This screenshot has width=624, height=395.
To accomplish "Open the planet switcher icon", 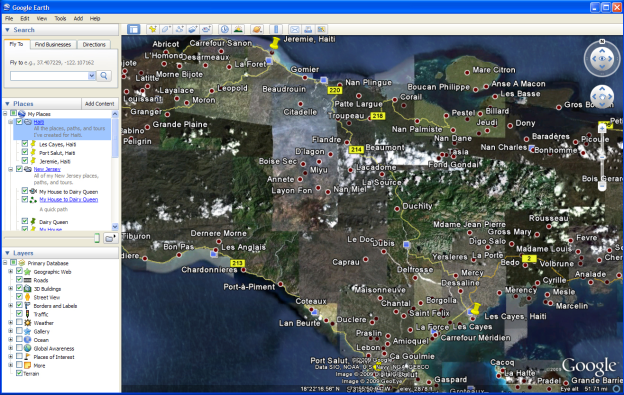I will click(x=257, y=29).
